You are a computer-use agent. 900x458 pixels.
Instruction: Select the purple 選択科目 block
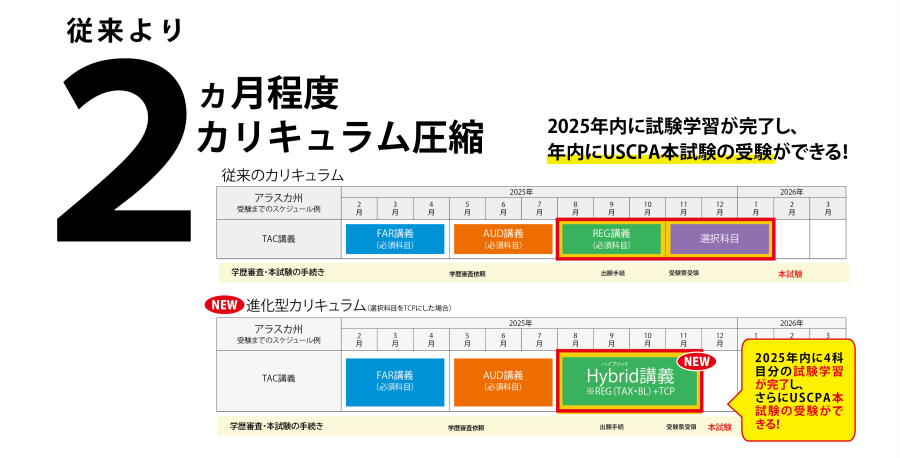tap(719, 239)
